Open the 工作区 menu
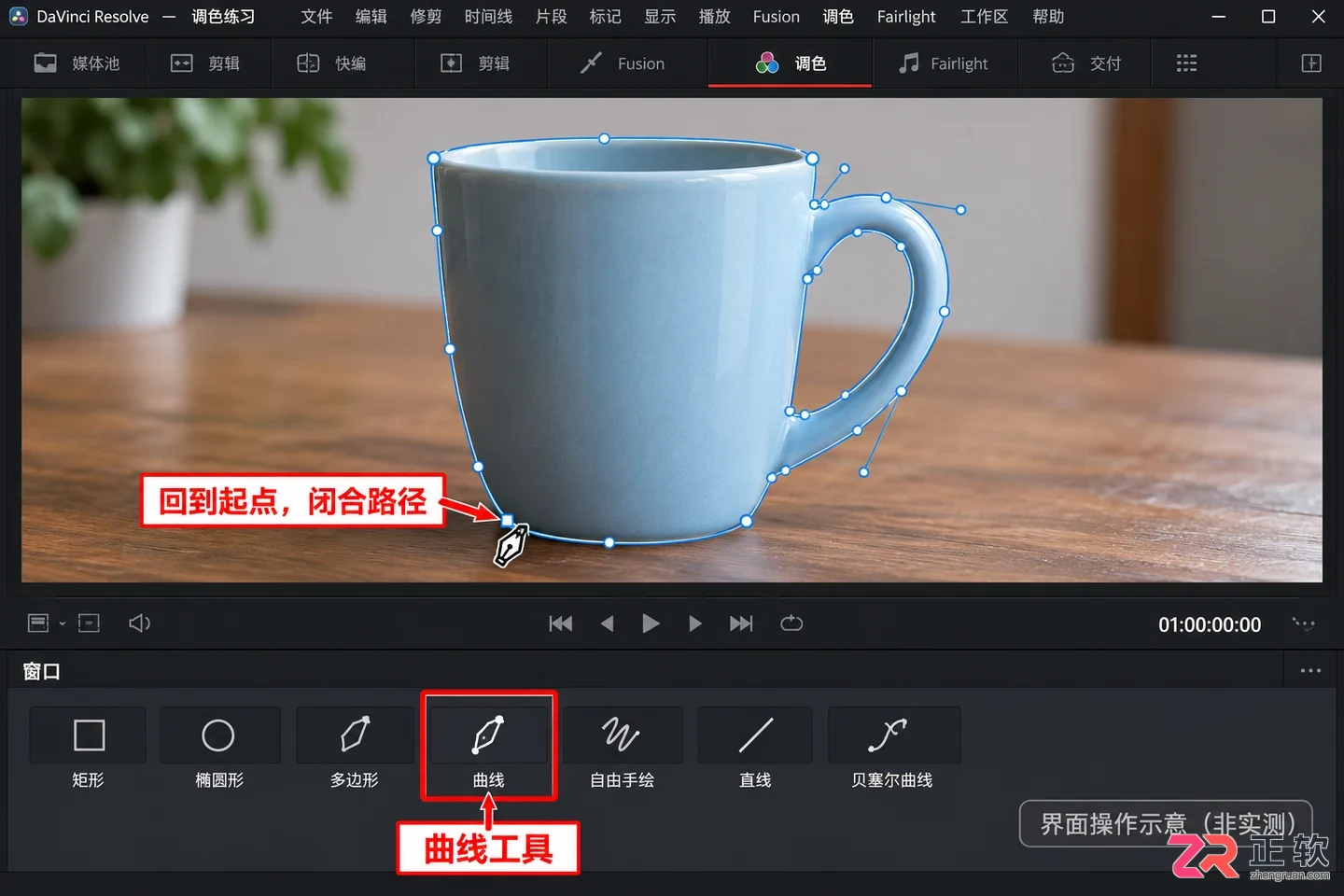The height and width of the screenshot is (896, 1344). [x=984, y=17]
